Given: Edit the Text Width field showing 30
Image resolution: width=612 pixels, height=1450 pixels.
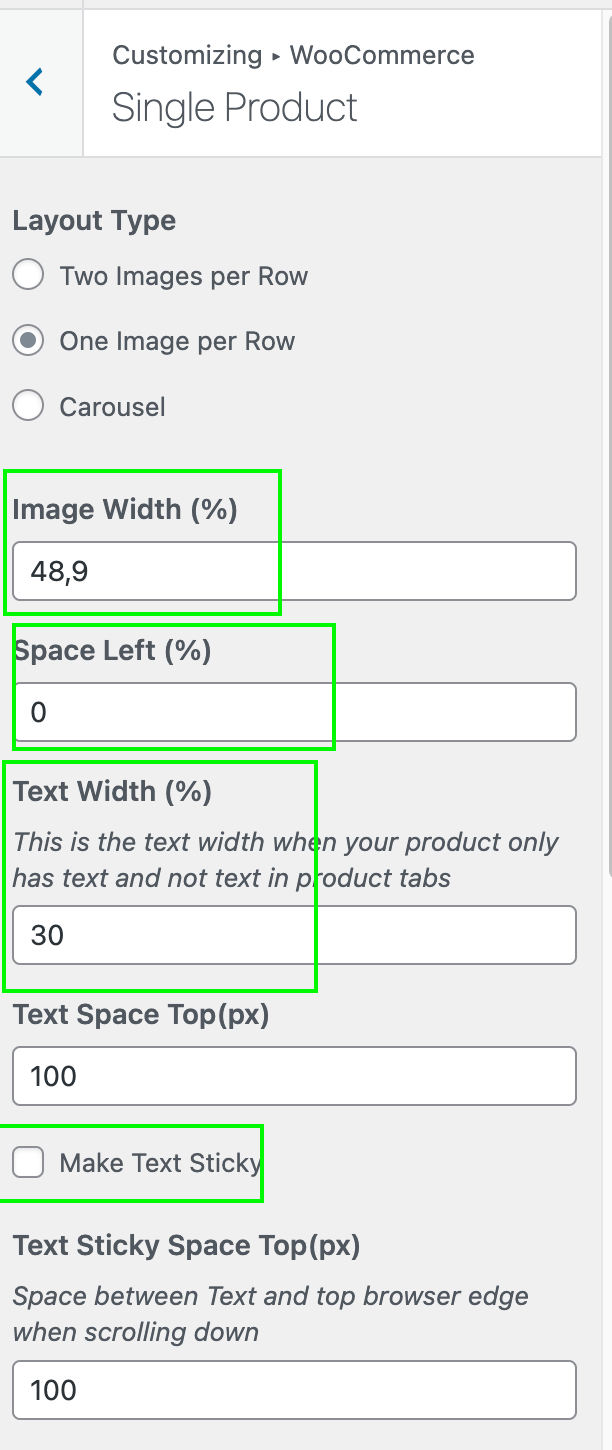Looking at the screenshot, I should (x=294, y=935).
